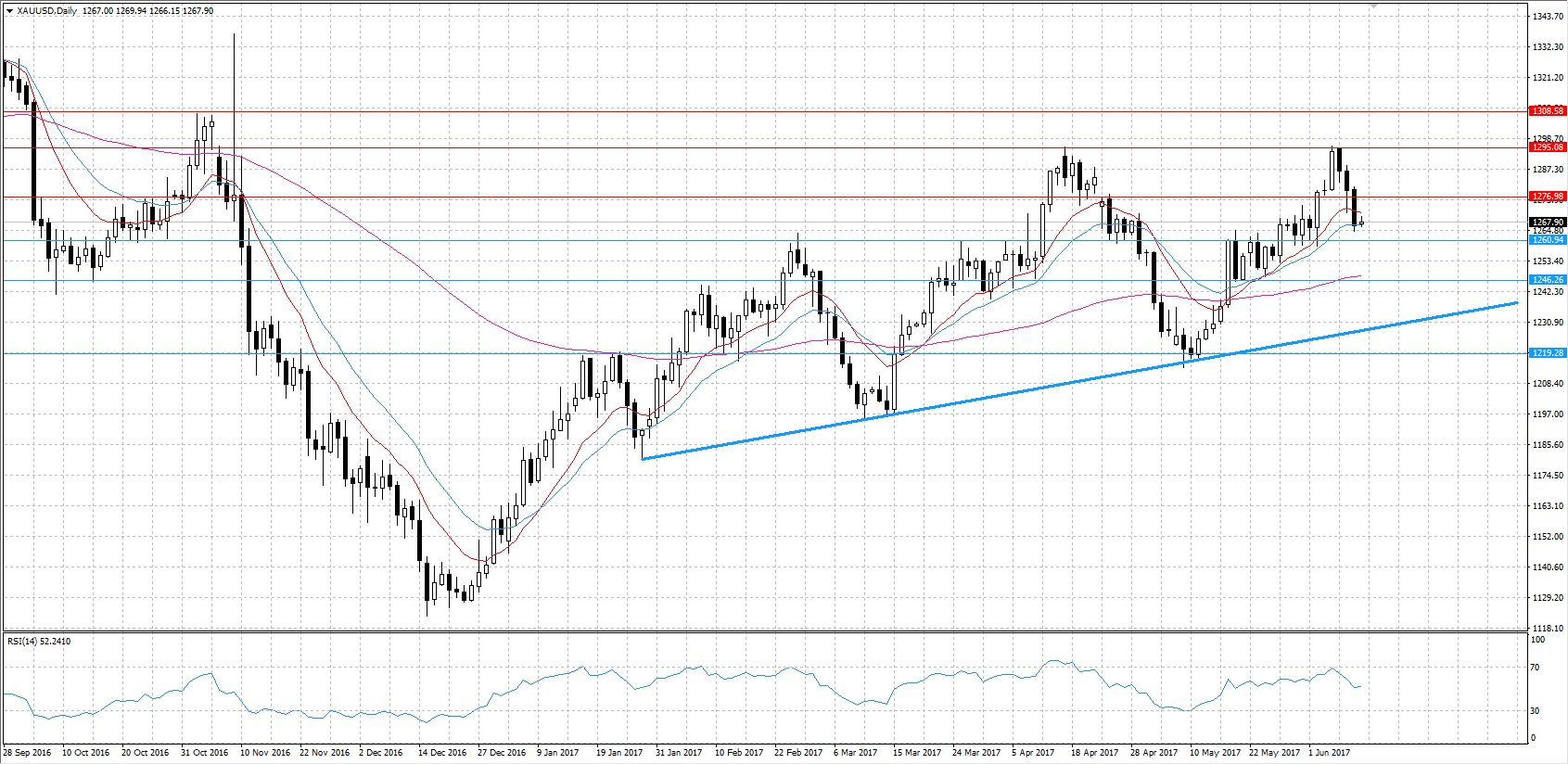Click the 18 Apr 2017 date label

point(1095,753)
